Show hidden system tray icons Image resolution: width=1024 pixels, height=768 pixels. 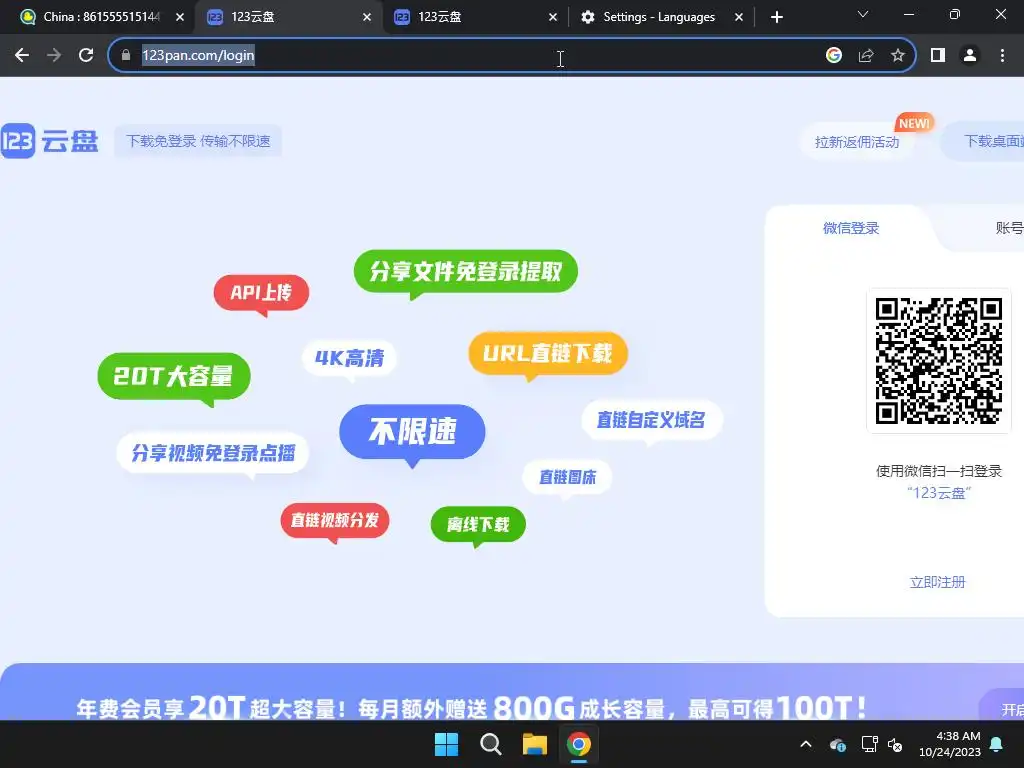pyautogui.click(x=806, y=744)
